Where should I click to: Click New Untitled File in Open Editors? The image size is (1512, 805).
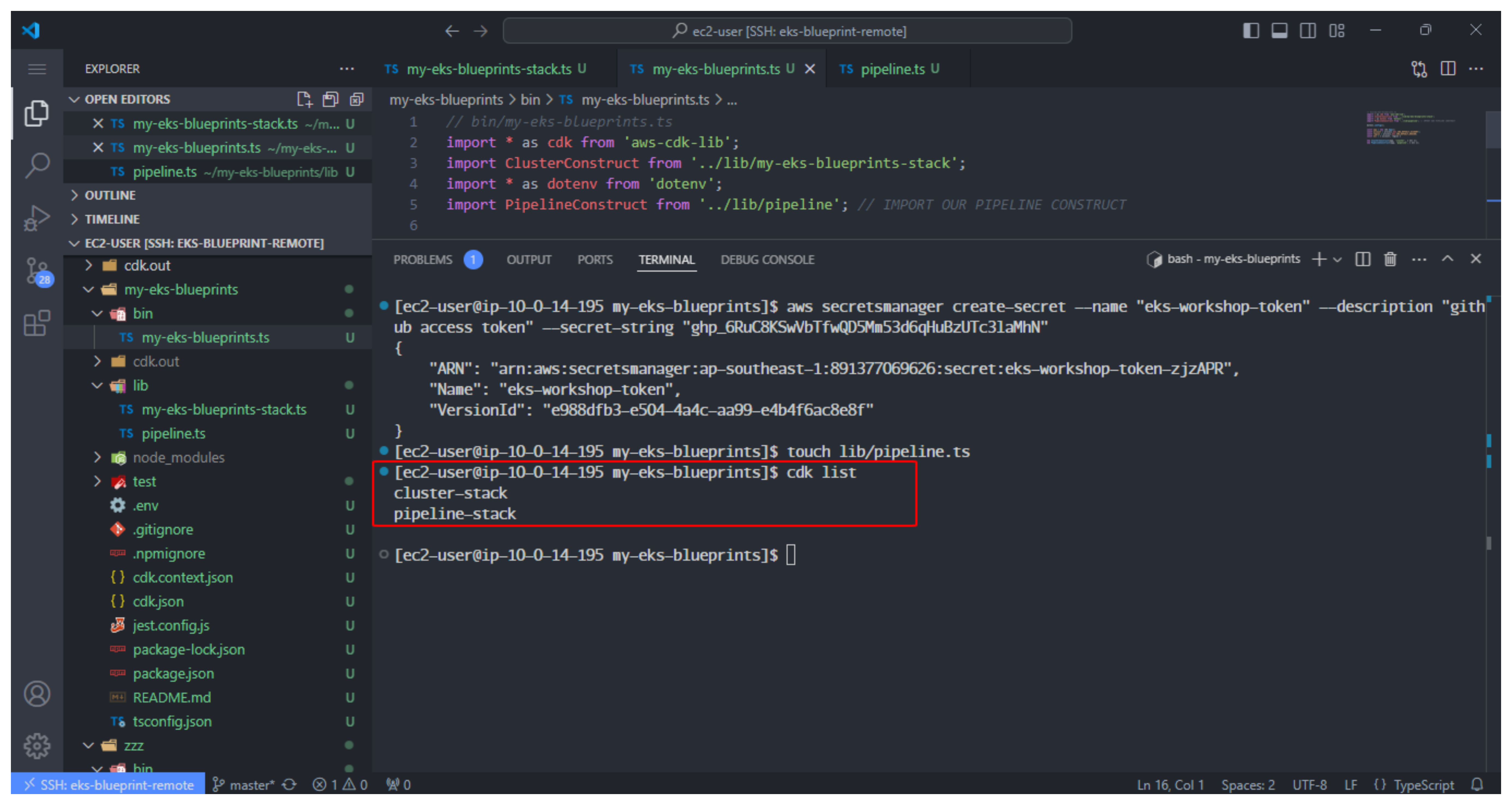point(305,99)
